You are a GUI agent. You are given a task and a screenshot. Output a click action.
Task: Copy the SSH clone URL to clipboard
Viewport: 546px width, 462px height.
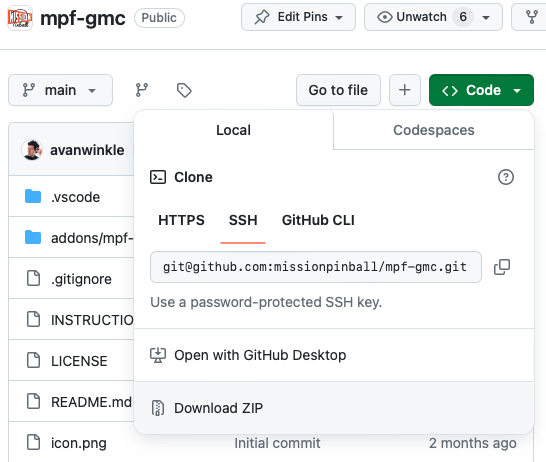click(x=502, y=267)
